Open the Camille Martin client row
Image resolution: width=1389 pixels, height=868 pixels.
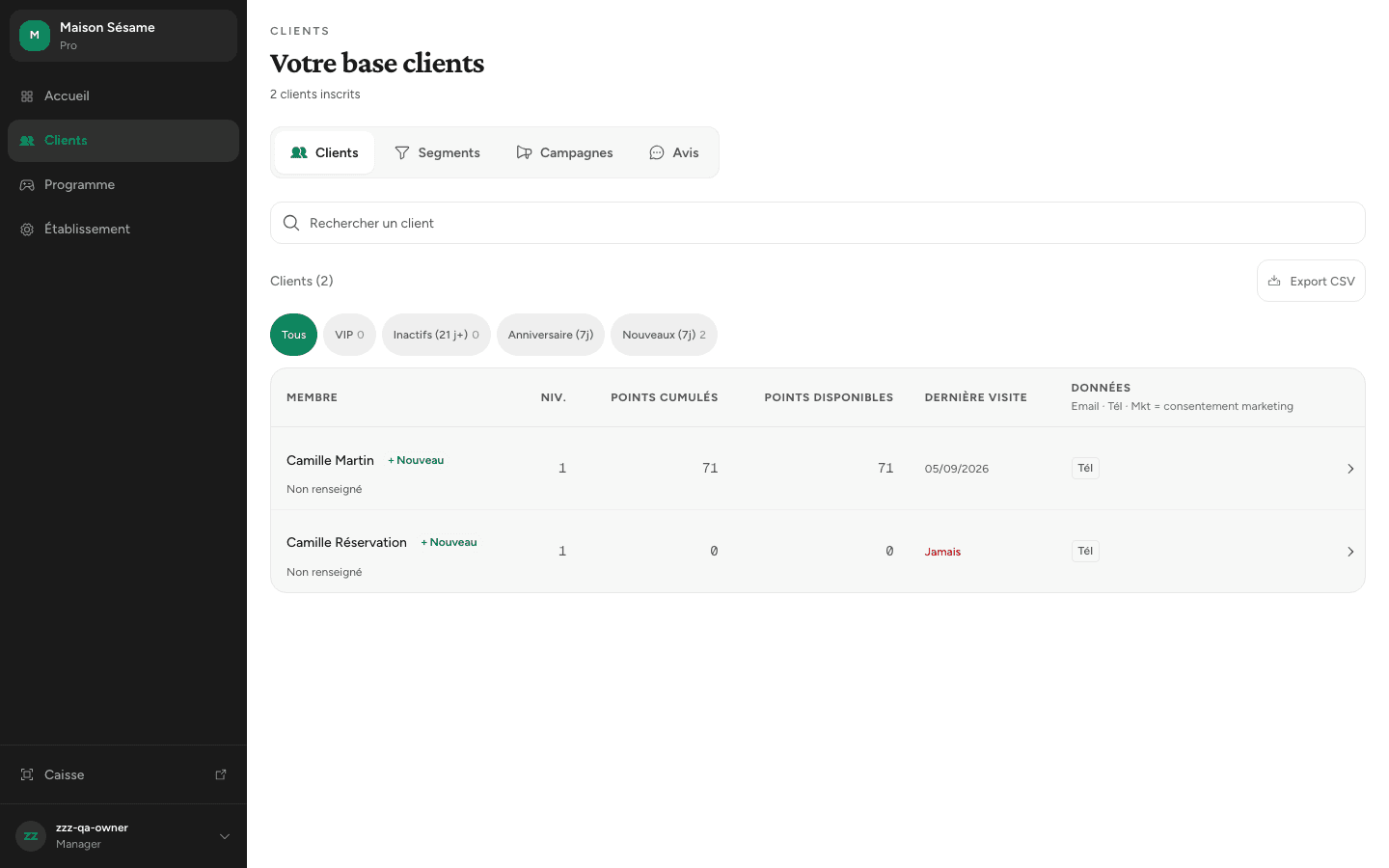[818, 469]
